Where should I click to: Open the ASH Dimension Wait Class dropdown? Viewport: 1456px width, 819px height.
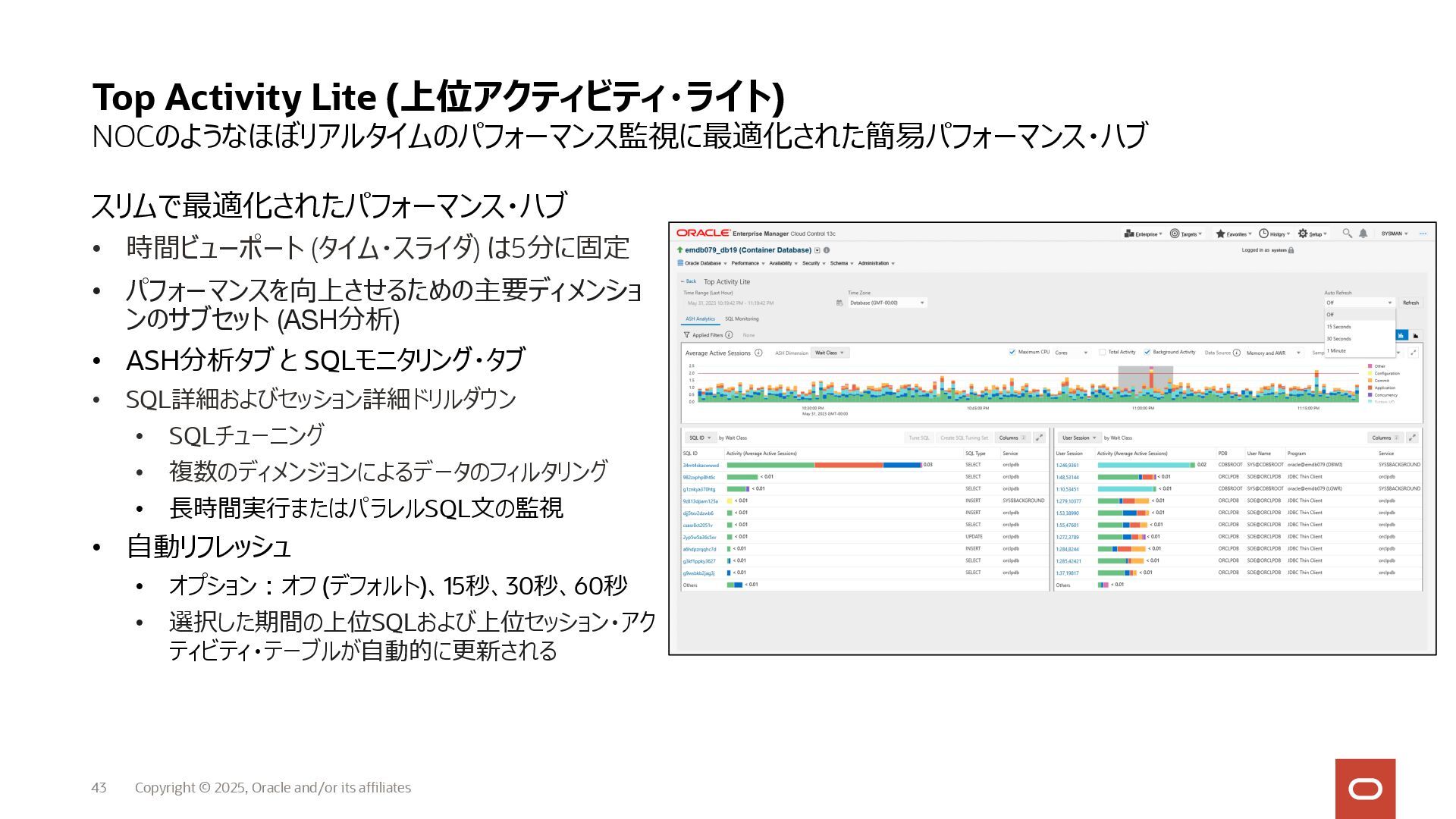(830, 353)
